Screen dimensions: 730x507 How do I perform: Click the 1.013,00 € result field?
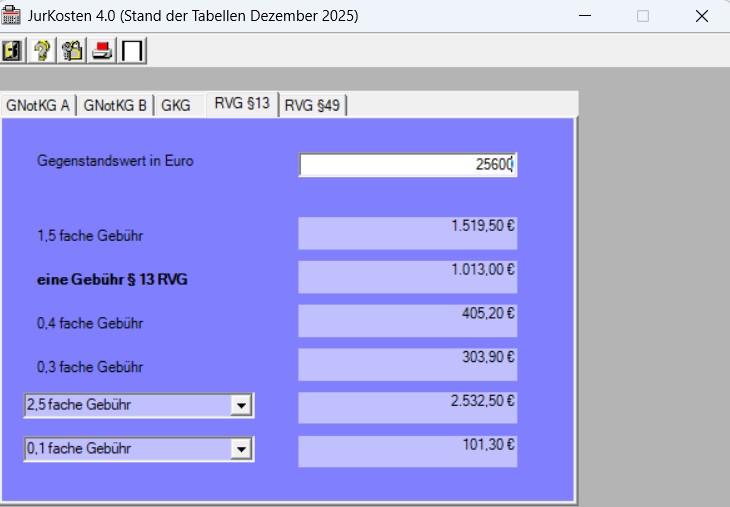coord(408,277)
